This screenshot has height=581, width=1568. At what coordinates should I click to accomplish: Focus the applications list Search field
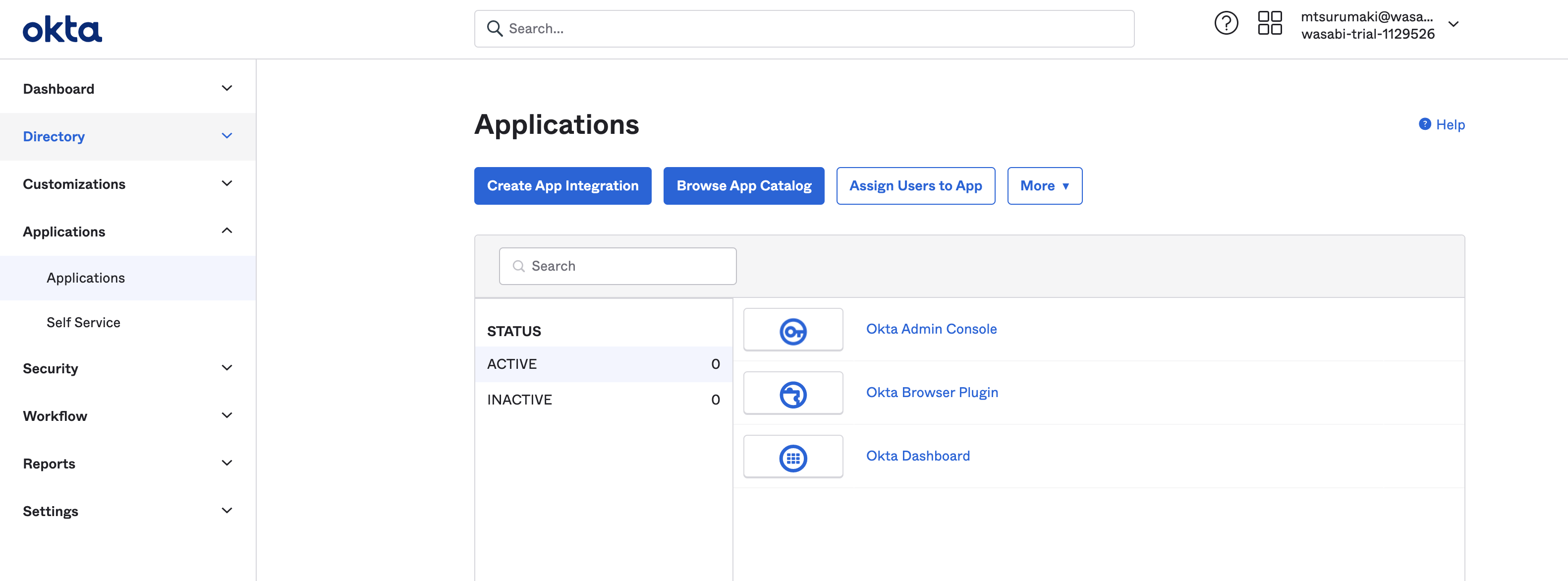[617, 266]
